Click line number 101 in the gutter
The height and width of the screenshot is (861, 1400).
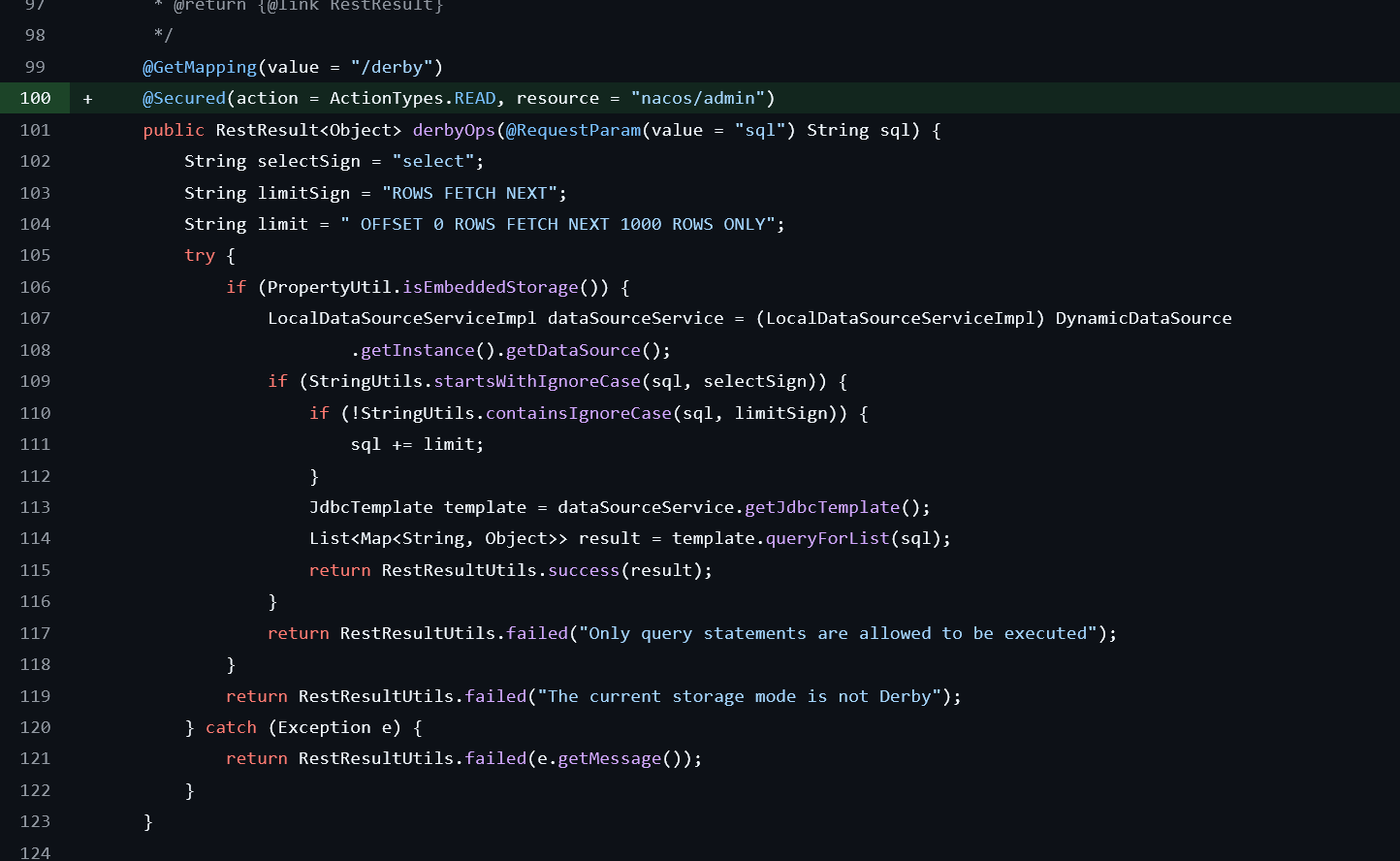point(35,130)
